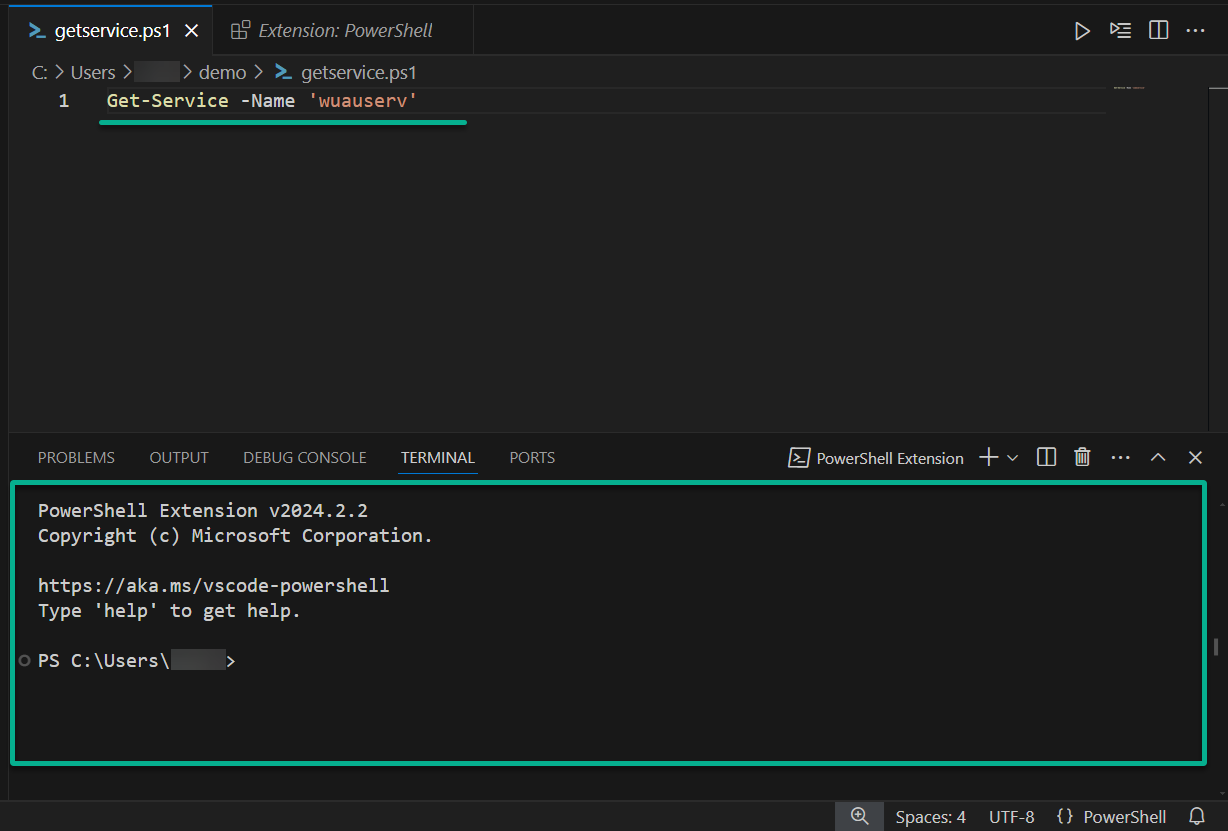
Task: Open the OUTPUT panel tab
Action: [179, 458]
